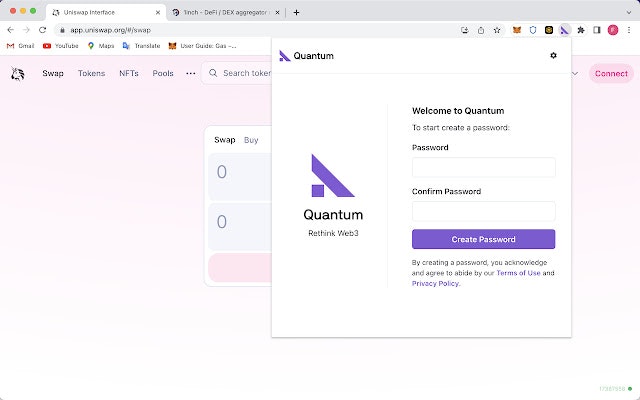Open the Terms of Use link
This screenshot has width=640, height=400.
[x=518, y=273]
